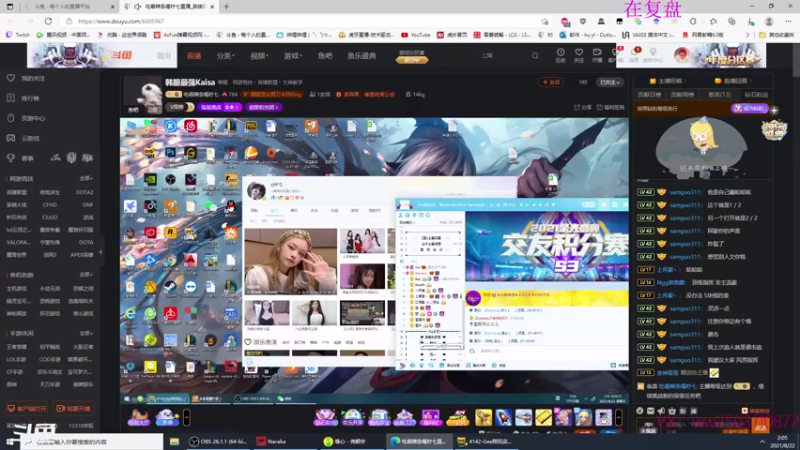Open the browser profile avatar

click(769, 21)
